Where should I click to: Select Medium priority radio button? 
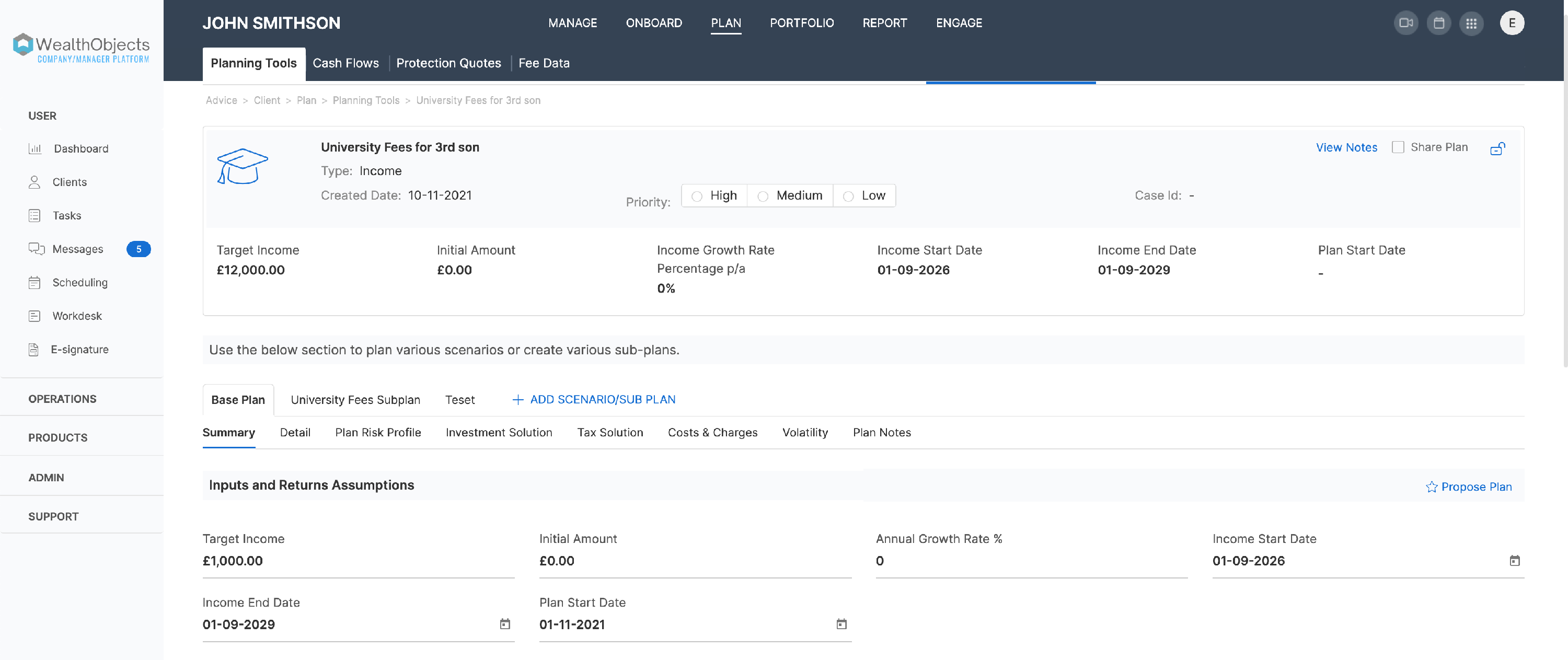(x=763, y=196)
